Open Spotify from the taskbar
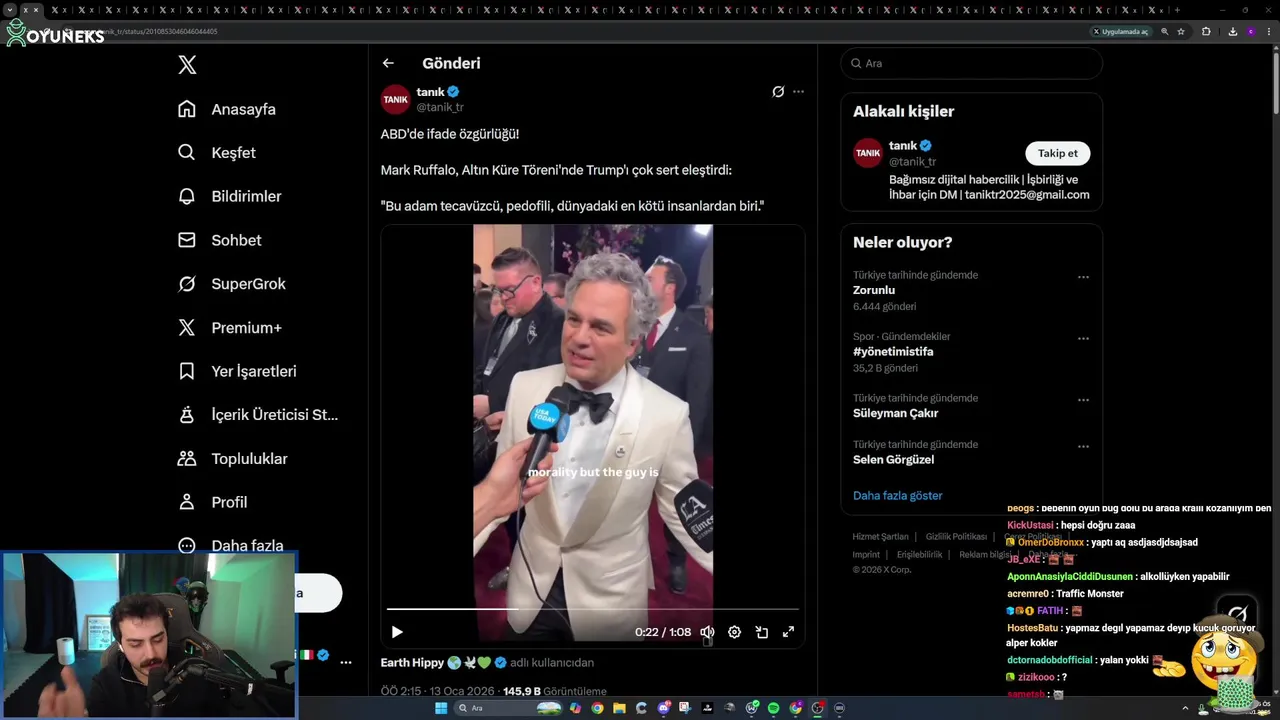 (773, 708)
